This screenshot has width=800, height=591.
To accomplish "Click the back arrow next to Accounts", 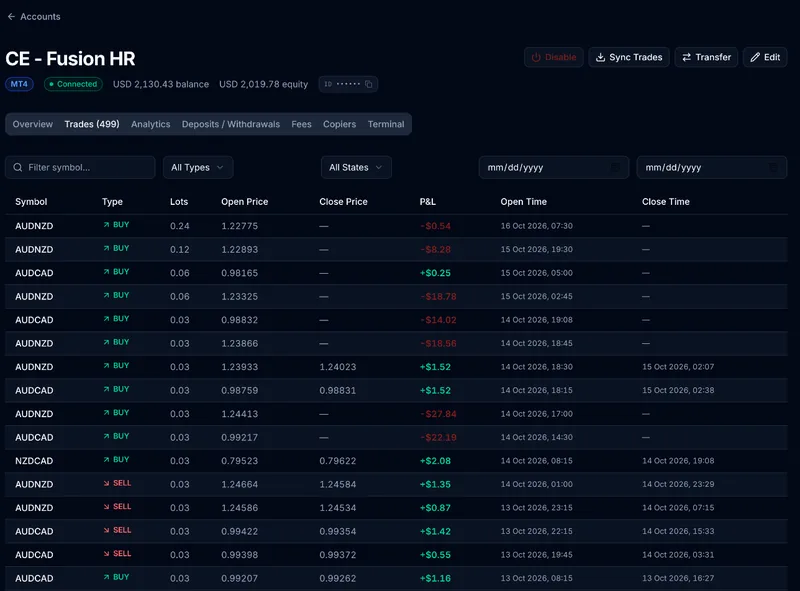I will click(11, 16).
